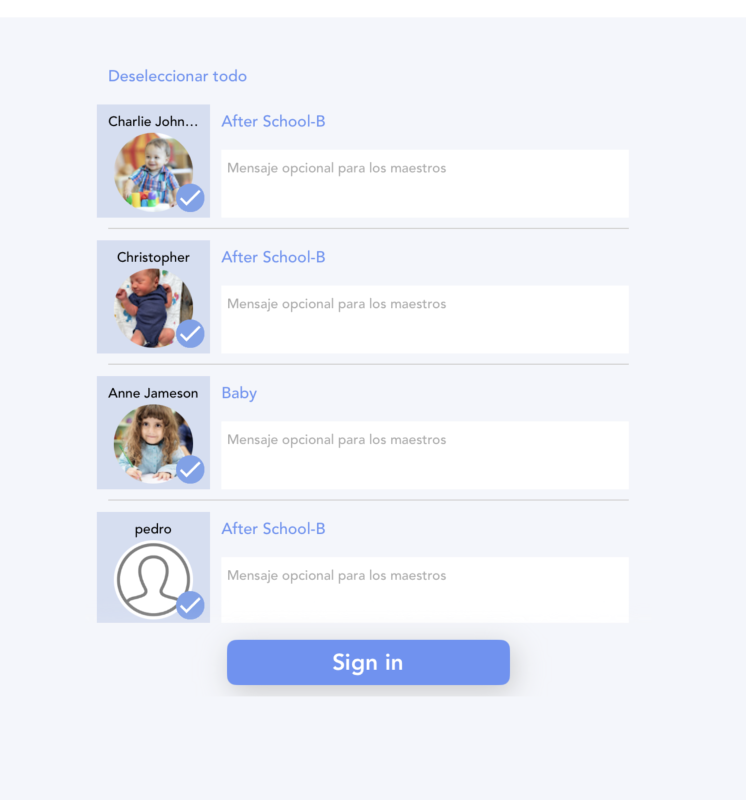This screenshot has width=746, height=800.
Task: Focus pedro's optional message text area
Action: point(425,590)
